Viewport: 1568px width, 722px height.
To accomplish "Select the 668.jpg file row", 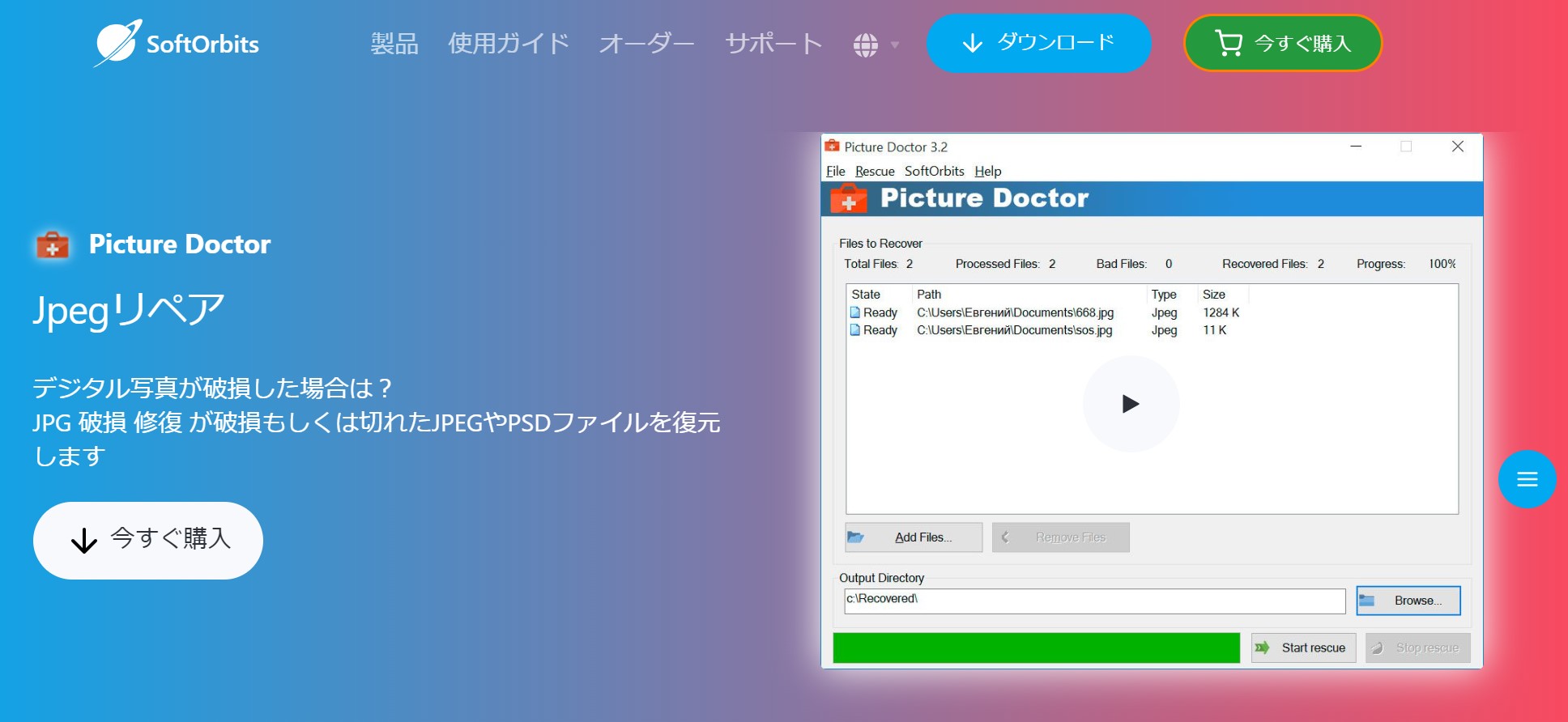I will [x=1014, y=312].
